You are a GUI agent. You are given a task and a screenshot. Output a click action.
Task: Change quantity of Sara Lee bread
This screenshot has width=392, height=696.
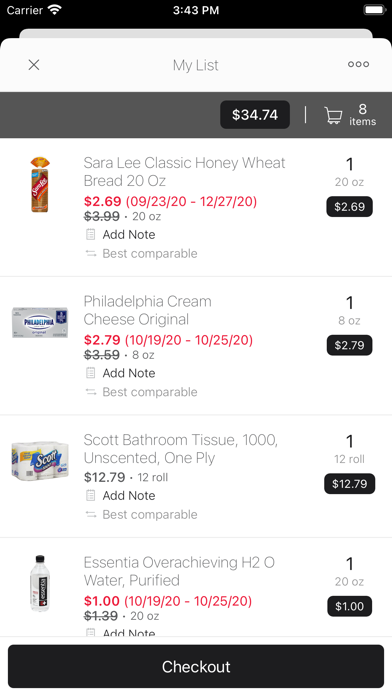[x=350, y=165]
